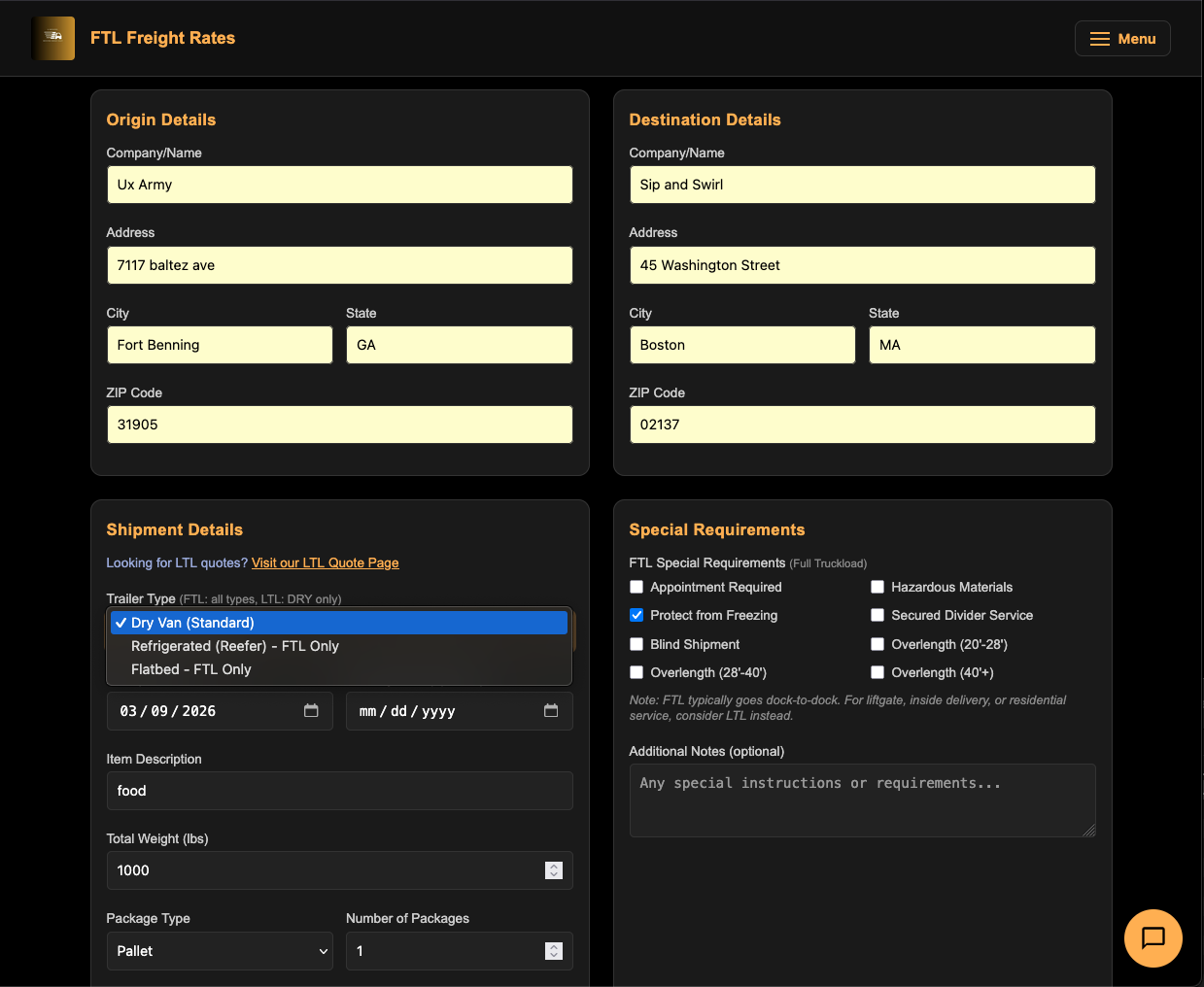The height and width of the screenshot is (987, 1204).
Task: Click the origin ZIP Code field
Action: tap(339, 425)
